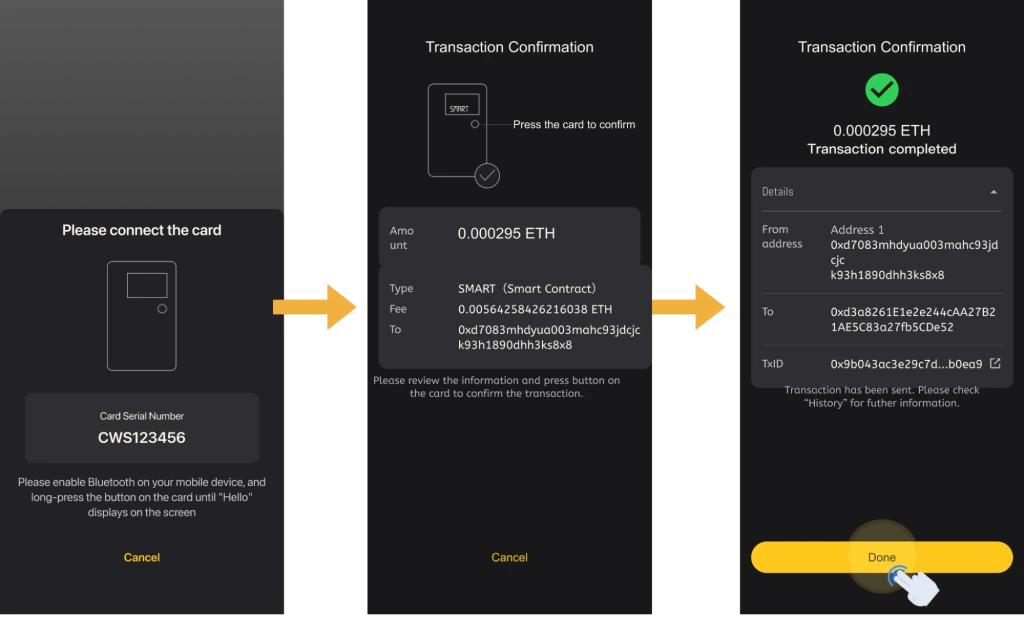Select the Type value 'SMART (Smart Contract)'

pos(527,288)
